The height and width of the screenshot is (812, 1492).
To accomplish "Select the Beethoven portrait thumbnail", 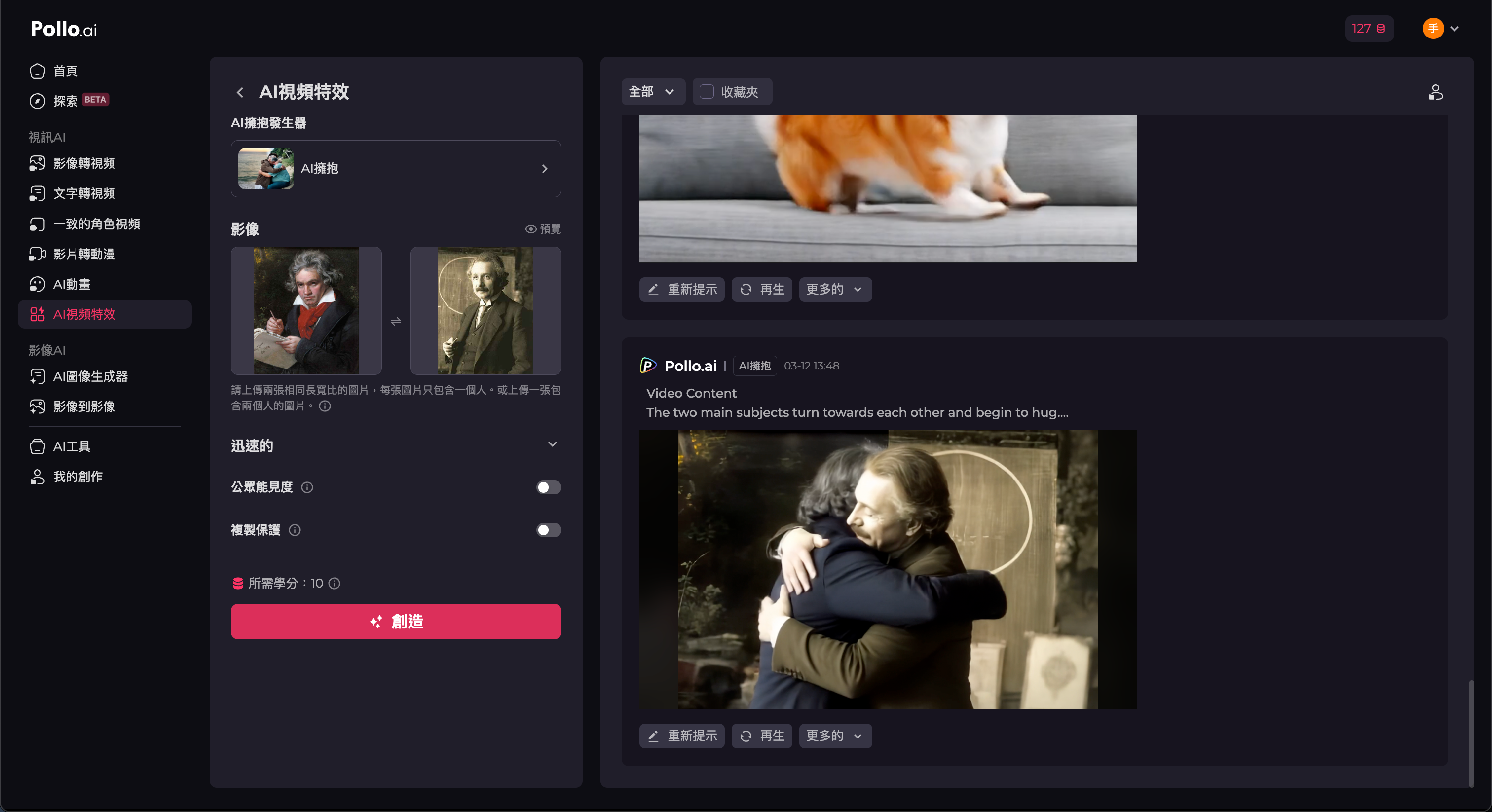I will (x=306, y=311).
